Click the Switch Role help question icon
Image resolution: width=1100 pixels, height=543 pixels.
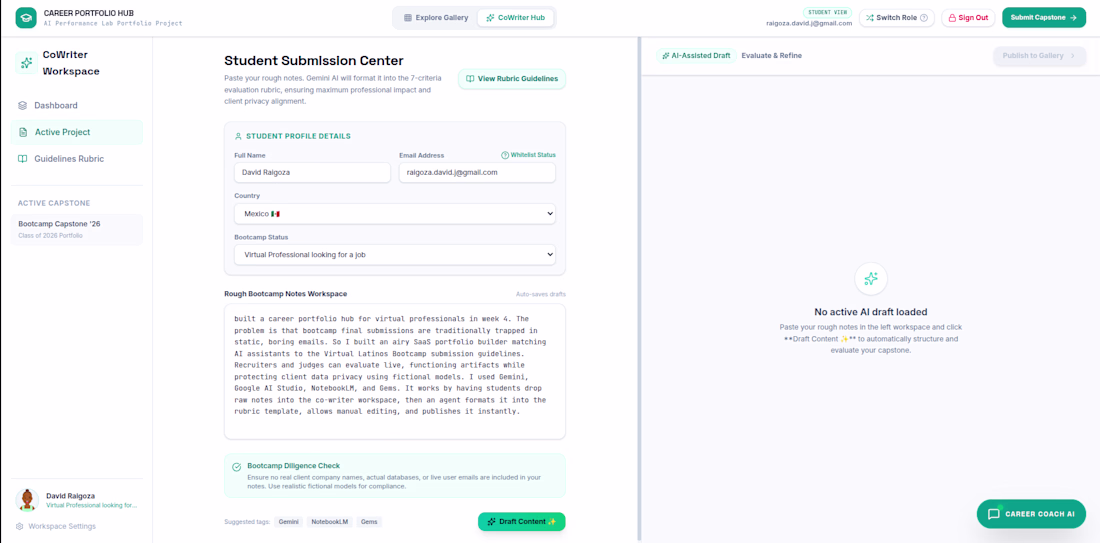coord(924,18)
